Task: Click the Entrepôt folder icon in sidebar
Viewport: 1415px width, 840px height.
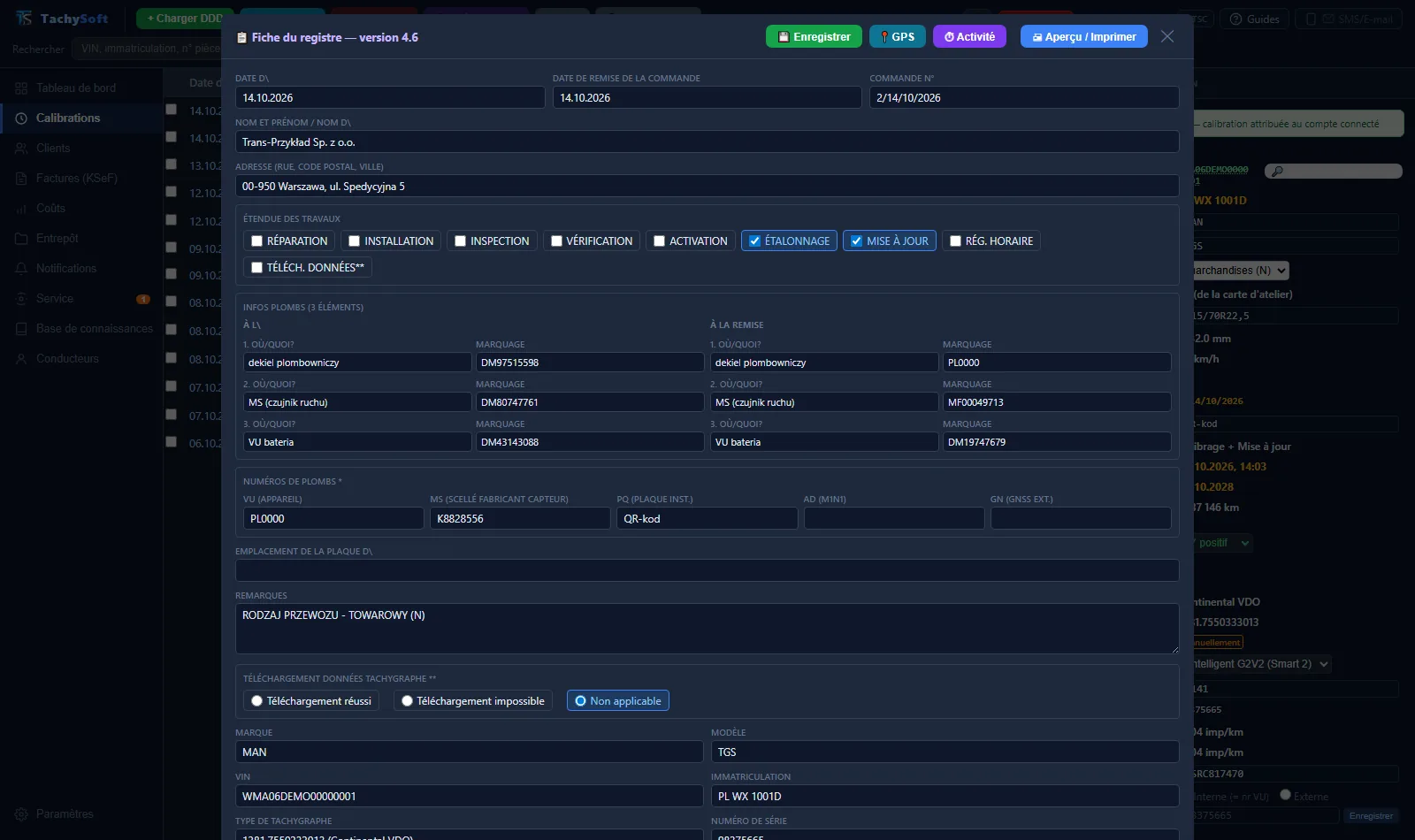Action: point(21,239)
